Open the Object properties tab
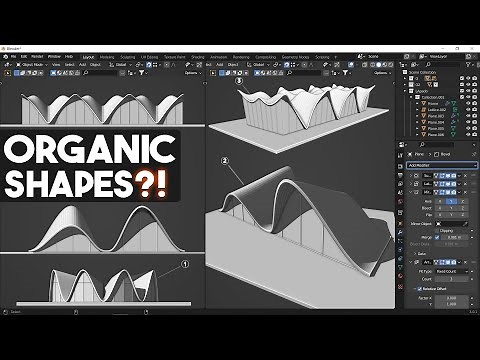Viewport: 480px width, 360px height. [x=400, y=223]
